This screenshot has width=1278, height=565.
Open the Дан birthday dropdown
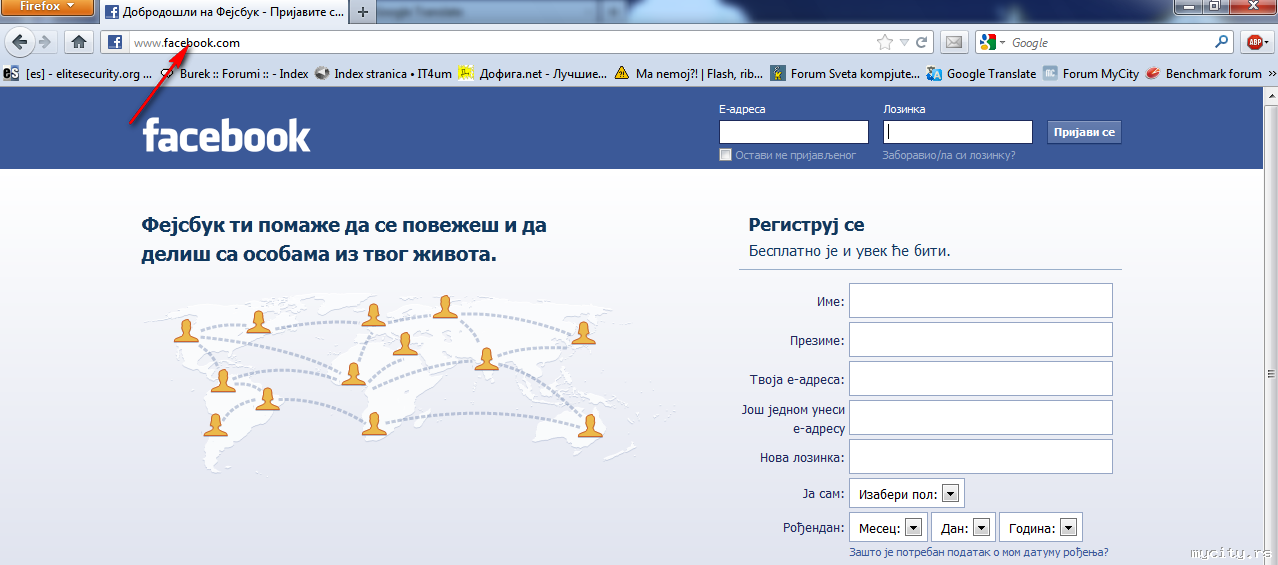[x=963, y=527]
